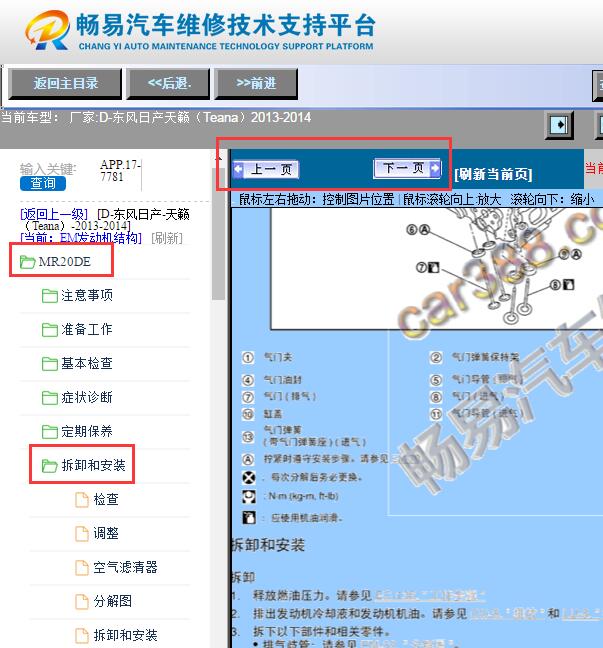Image resolution: width=603 pixels, height=648 pixels.
Task: Click the MR20DE open folder icon
Action: click(27, 262)
